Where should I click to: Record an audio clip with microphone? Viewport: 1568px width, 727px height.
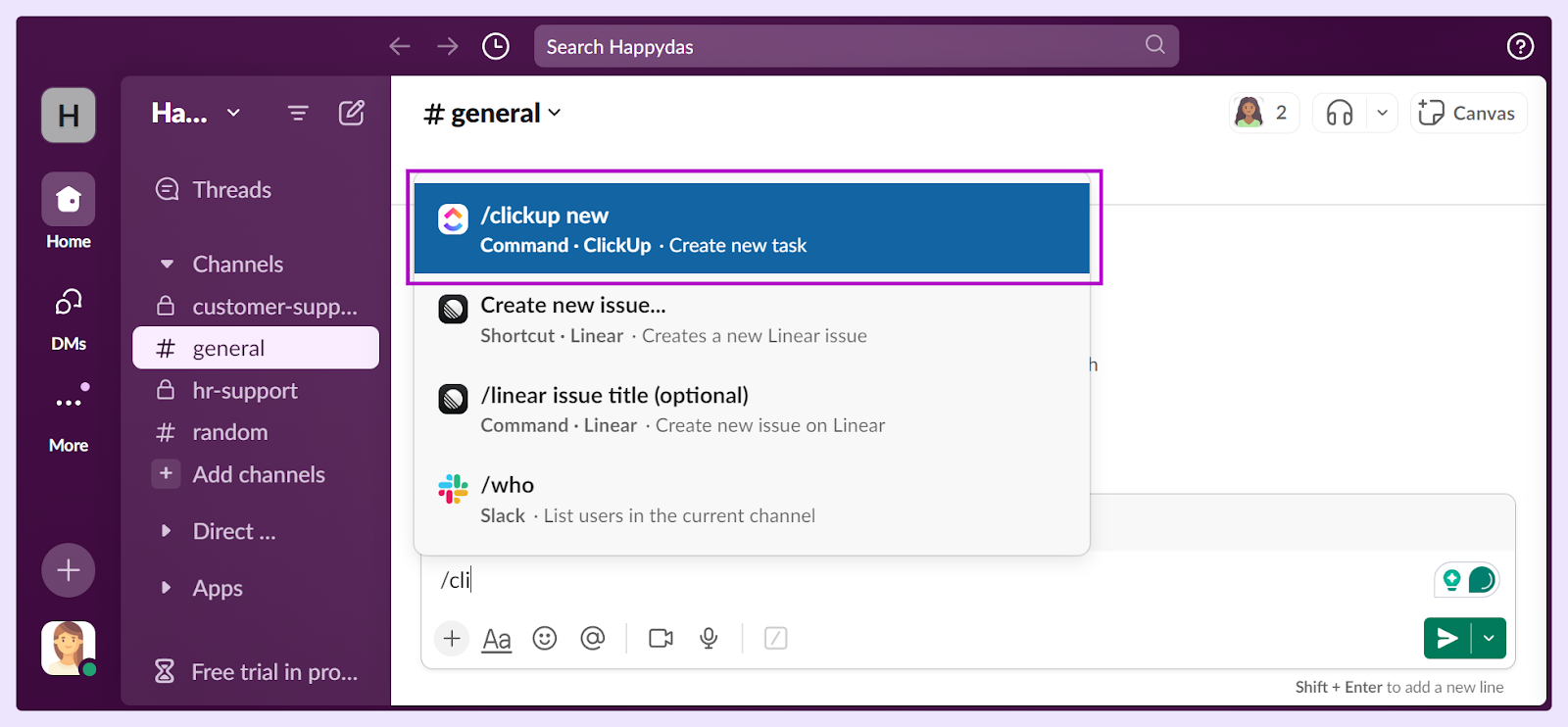coord(709,639)
